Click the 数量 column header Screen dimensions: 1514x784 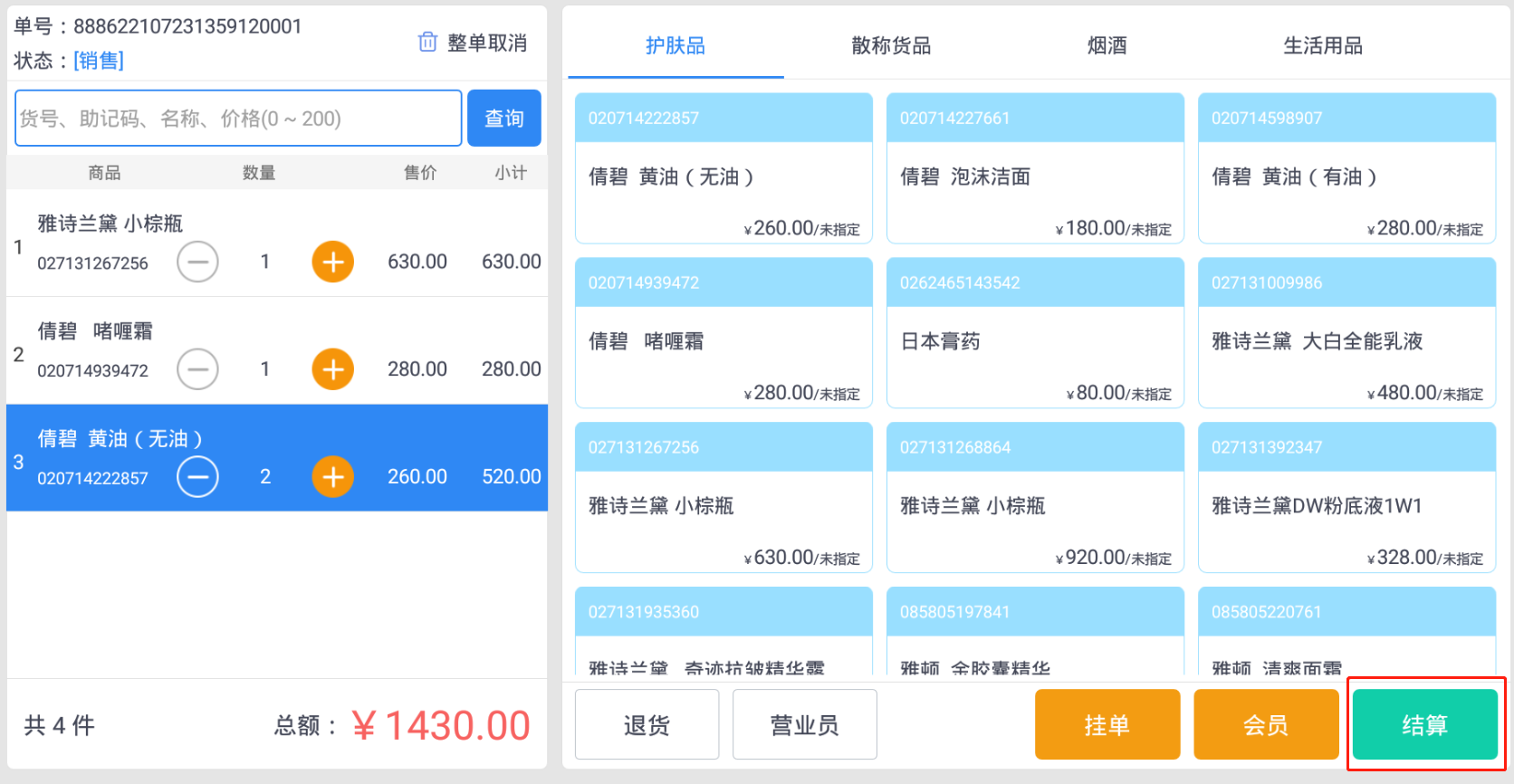[x=259, y=172]
